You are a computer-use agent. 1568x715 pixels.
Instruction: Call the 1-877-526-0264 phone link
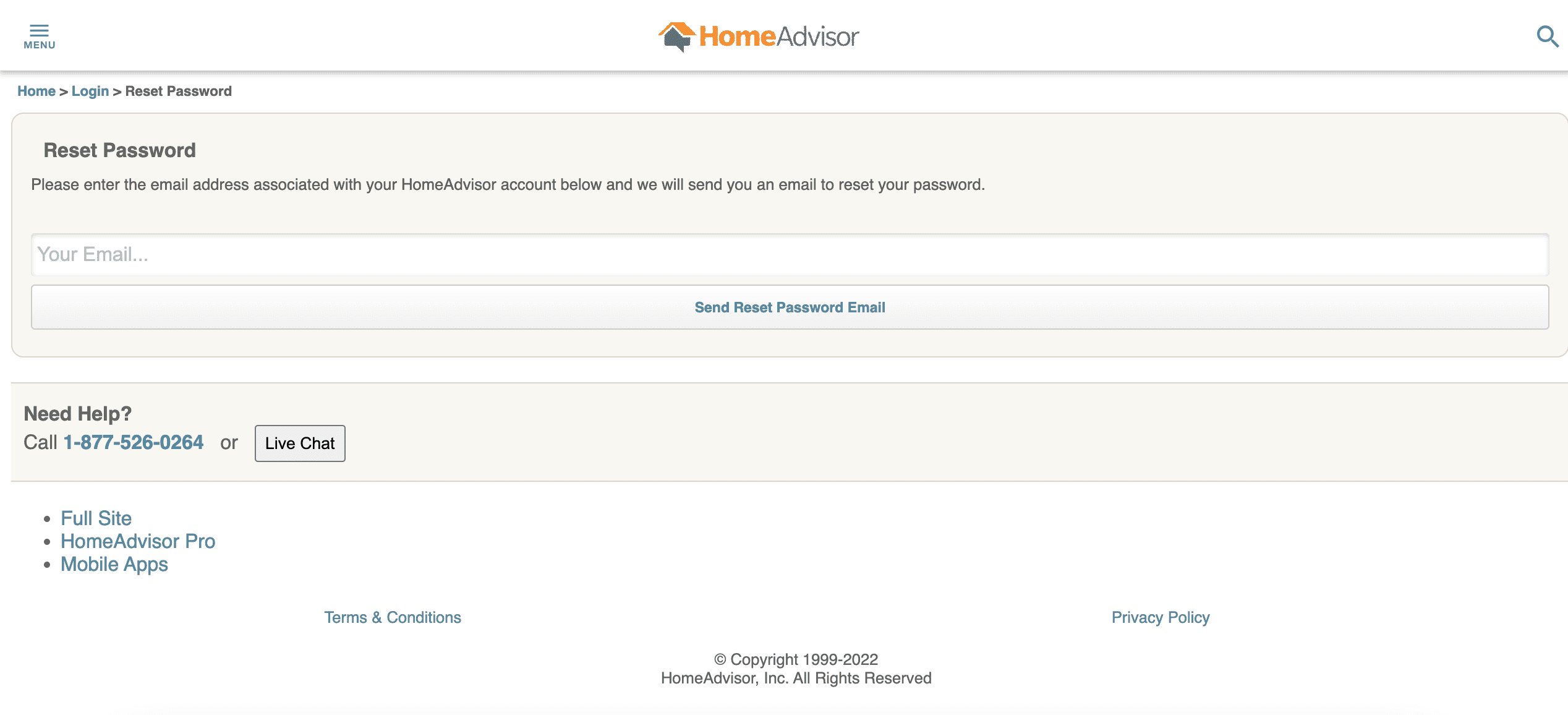(133, 442)
